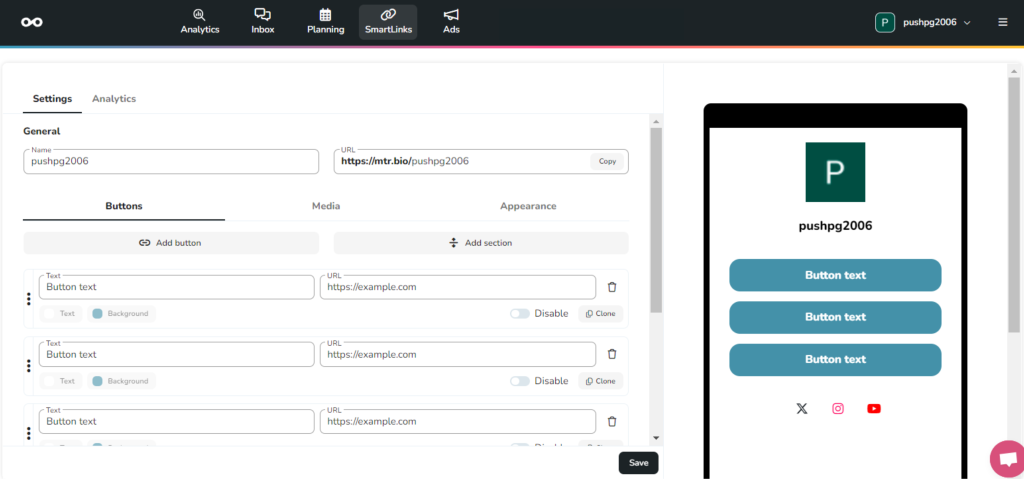The image size is (1024, 479).
Task: Grab the first row's drag handle dots
Action: (29, 299)
